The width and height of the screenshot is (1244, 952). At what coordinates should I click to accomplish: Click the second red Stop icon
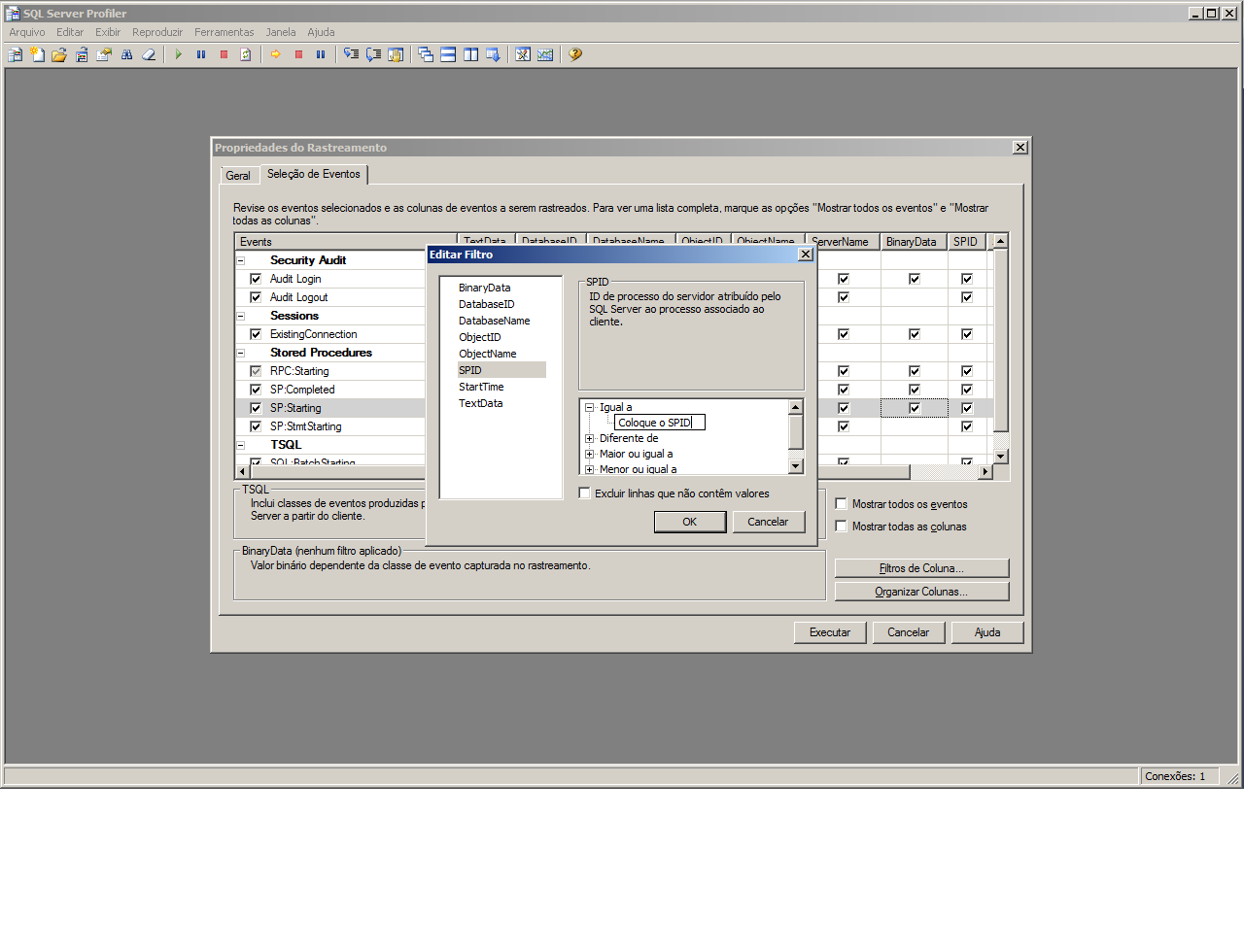298,55
